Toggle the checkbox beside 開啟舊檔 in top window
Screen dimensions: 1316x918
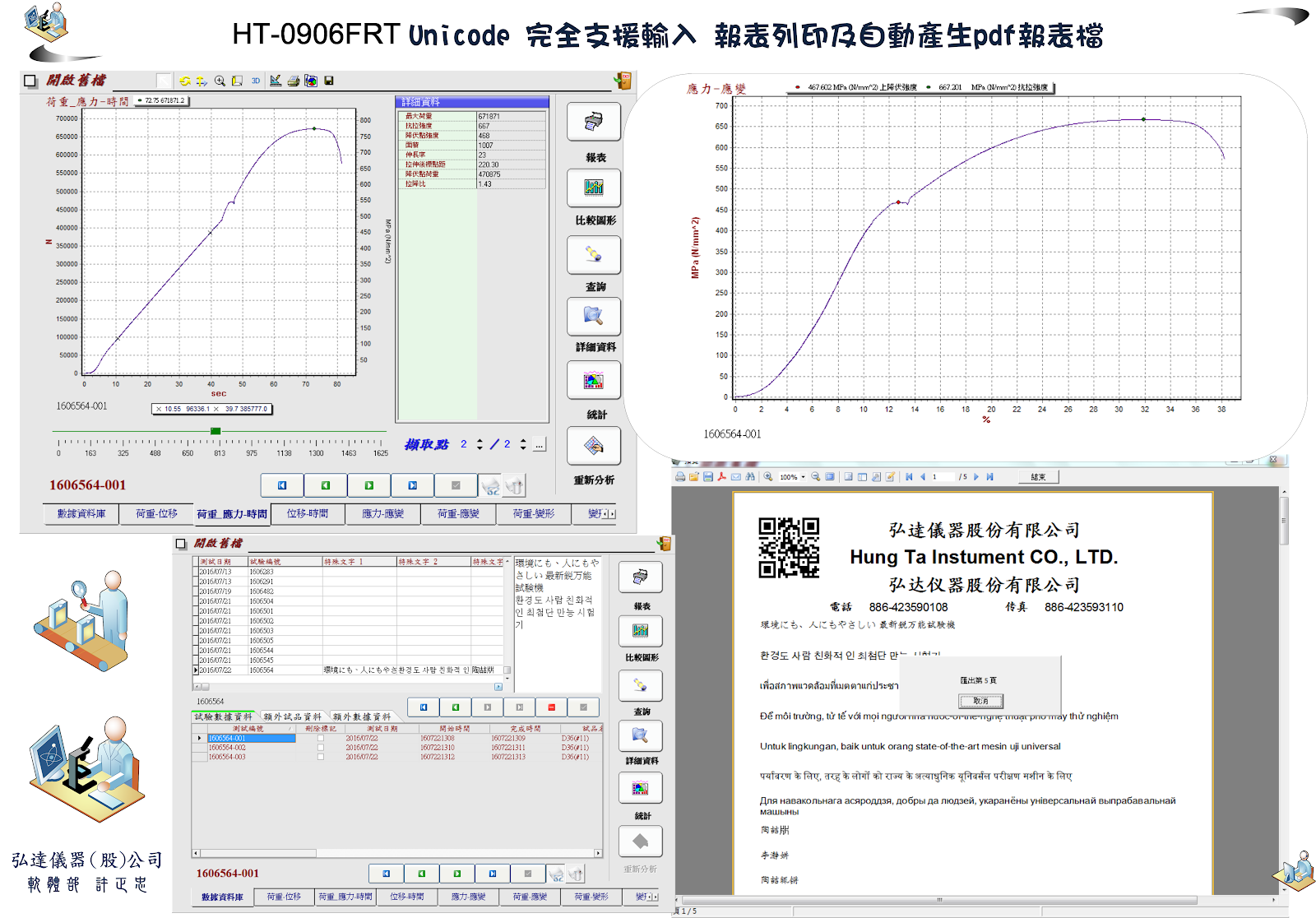coord(30,81)
